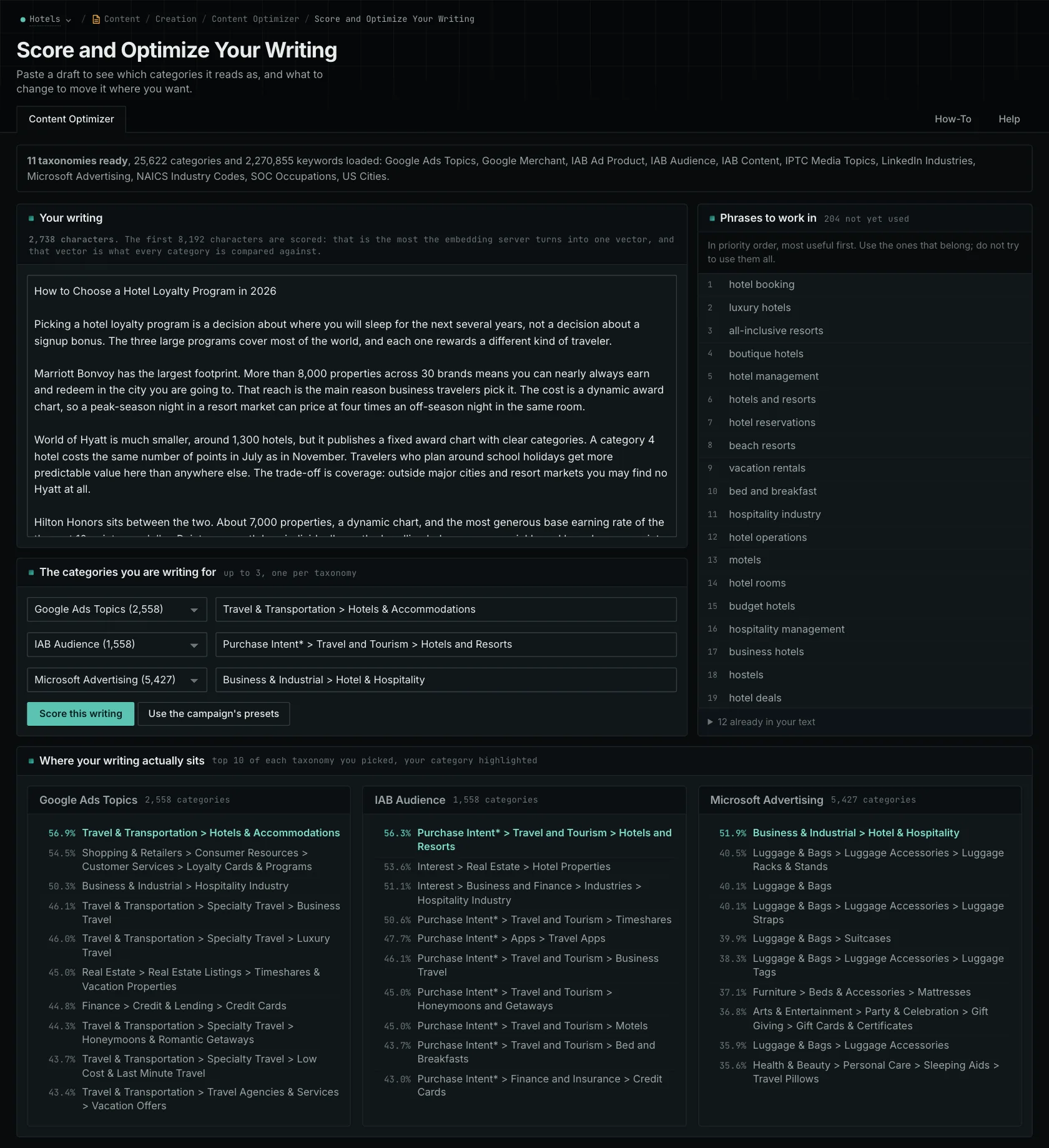Select the 'hostels' phrase row
This screenshot has width=1049, height=1148.
[x=864, y=675]
